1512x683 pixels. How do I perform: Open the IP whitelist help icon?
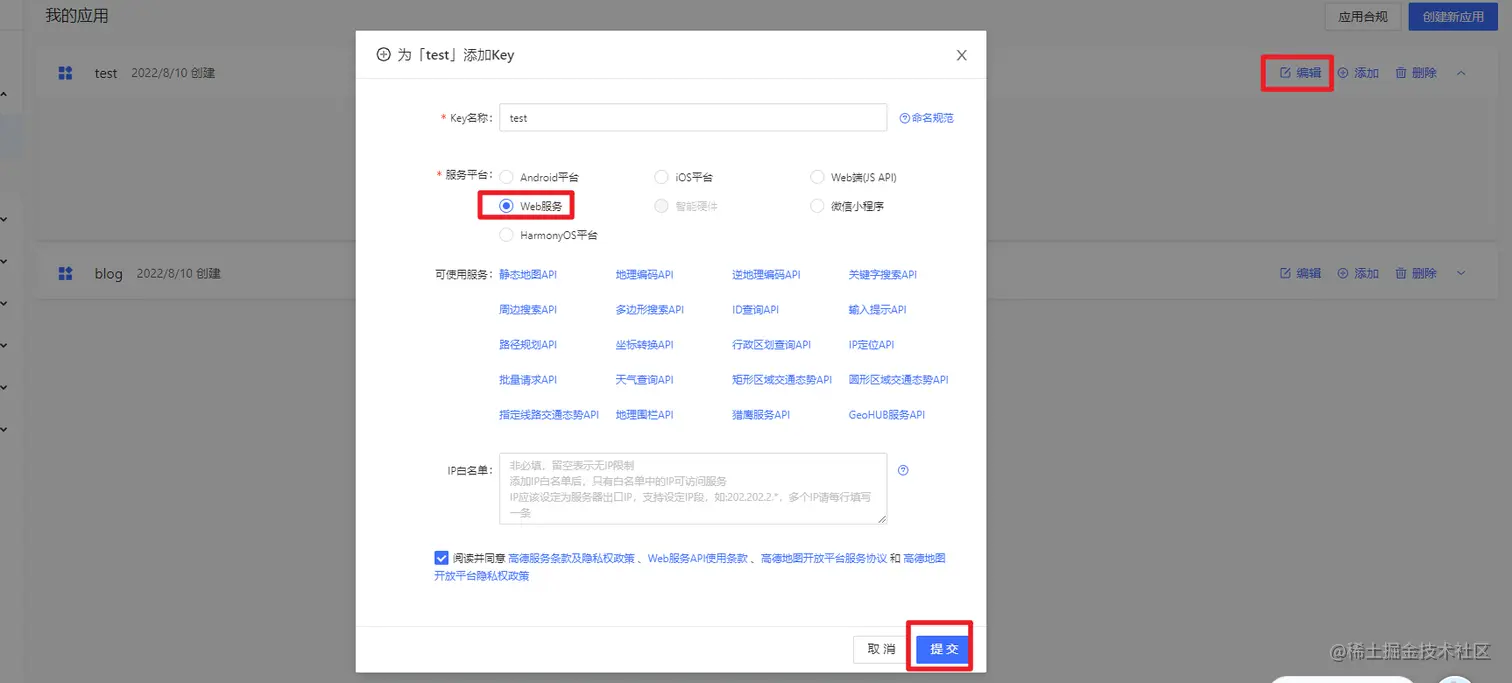click(x=903, y=470)
